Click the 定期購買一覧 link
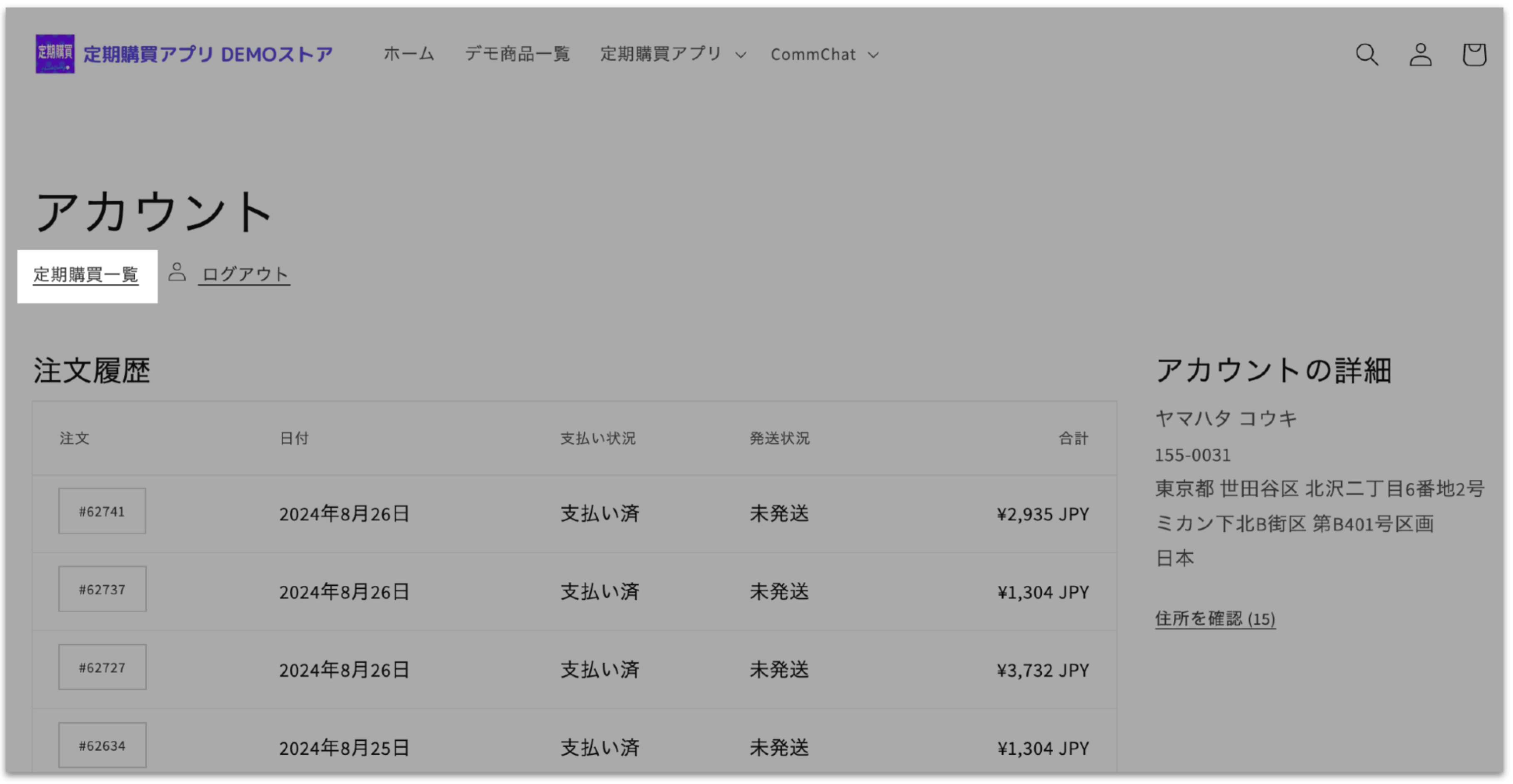 coord(86,274)
